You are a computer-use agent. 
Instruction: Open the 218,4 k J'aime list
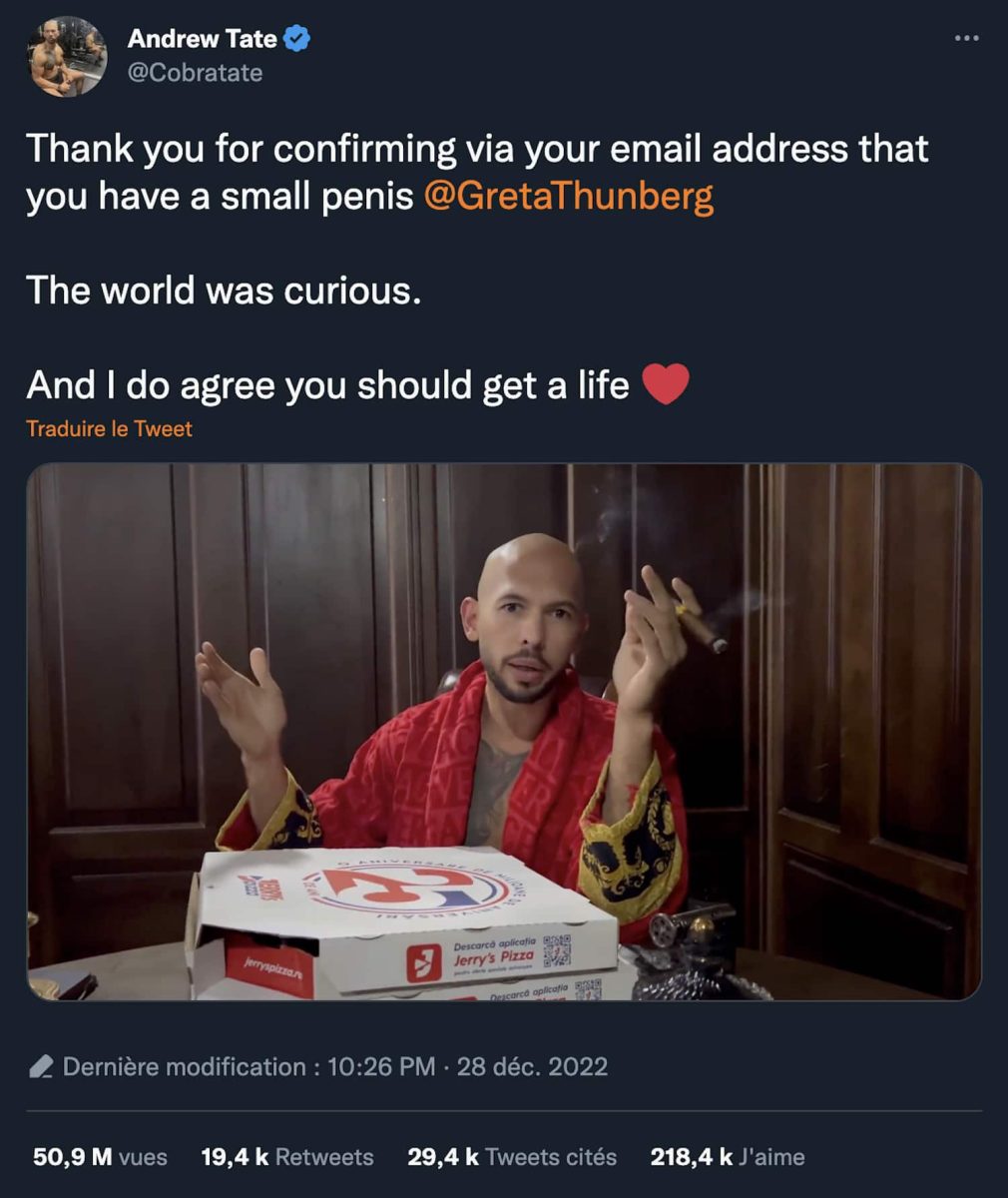pos(728,1157)
